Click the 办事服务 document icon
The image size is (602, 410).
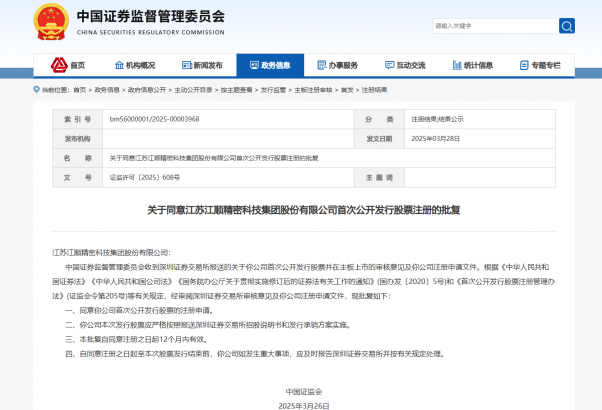(x=322, y=65)
